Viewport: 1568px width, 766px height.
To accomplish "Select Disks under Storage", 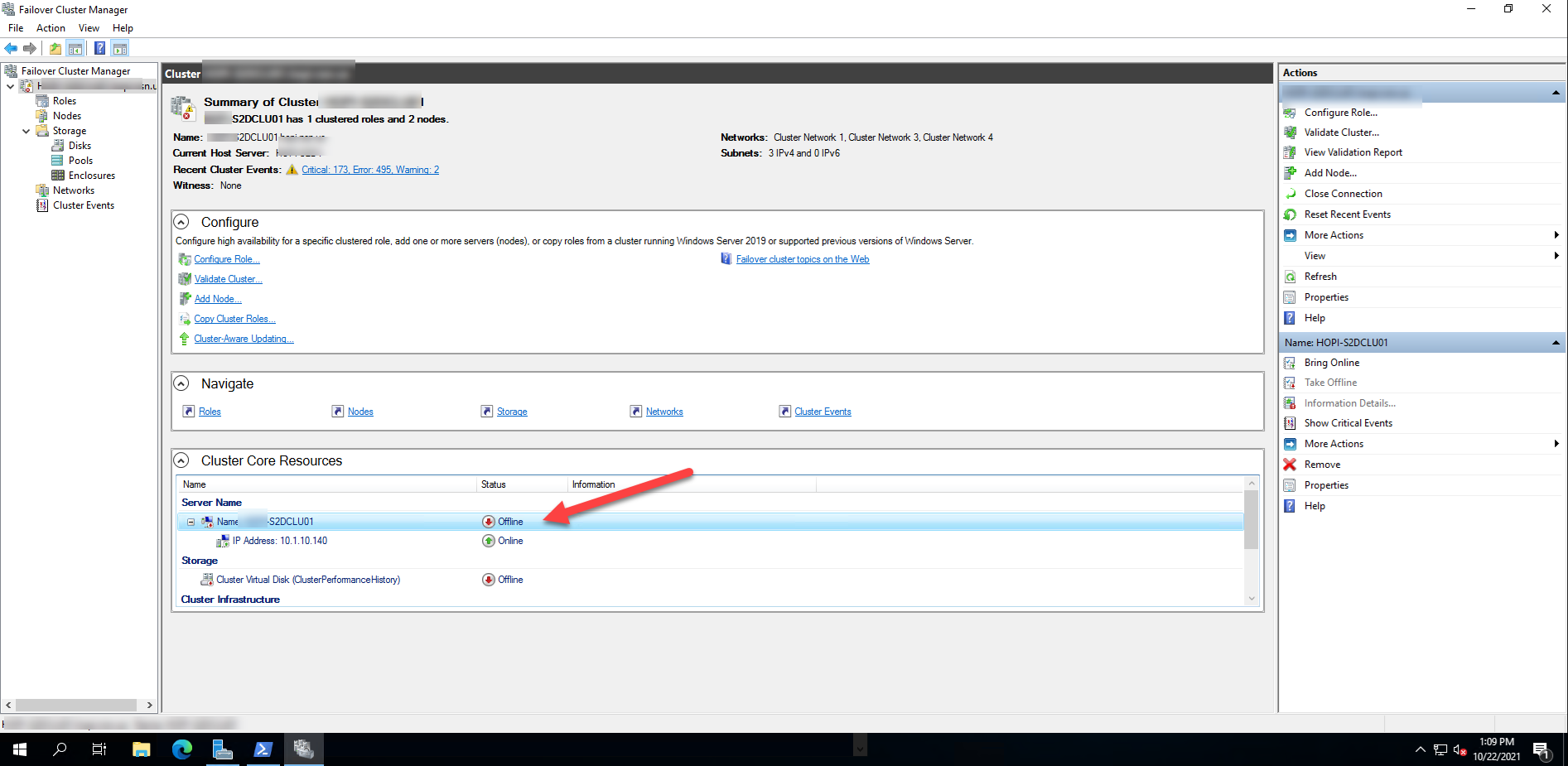I will click(x=80, y=146).
